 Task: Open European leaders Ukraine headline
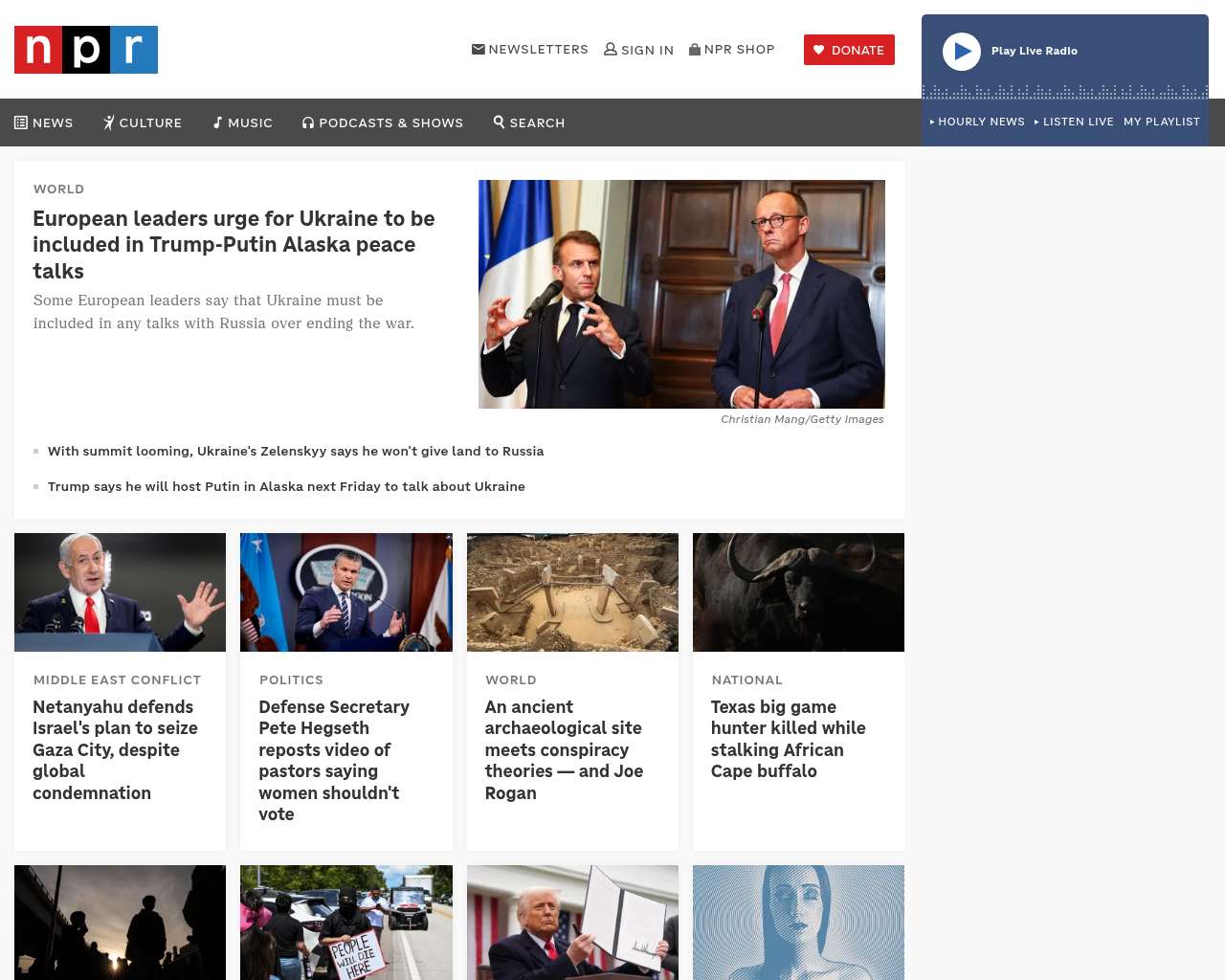click(234, 245)
